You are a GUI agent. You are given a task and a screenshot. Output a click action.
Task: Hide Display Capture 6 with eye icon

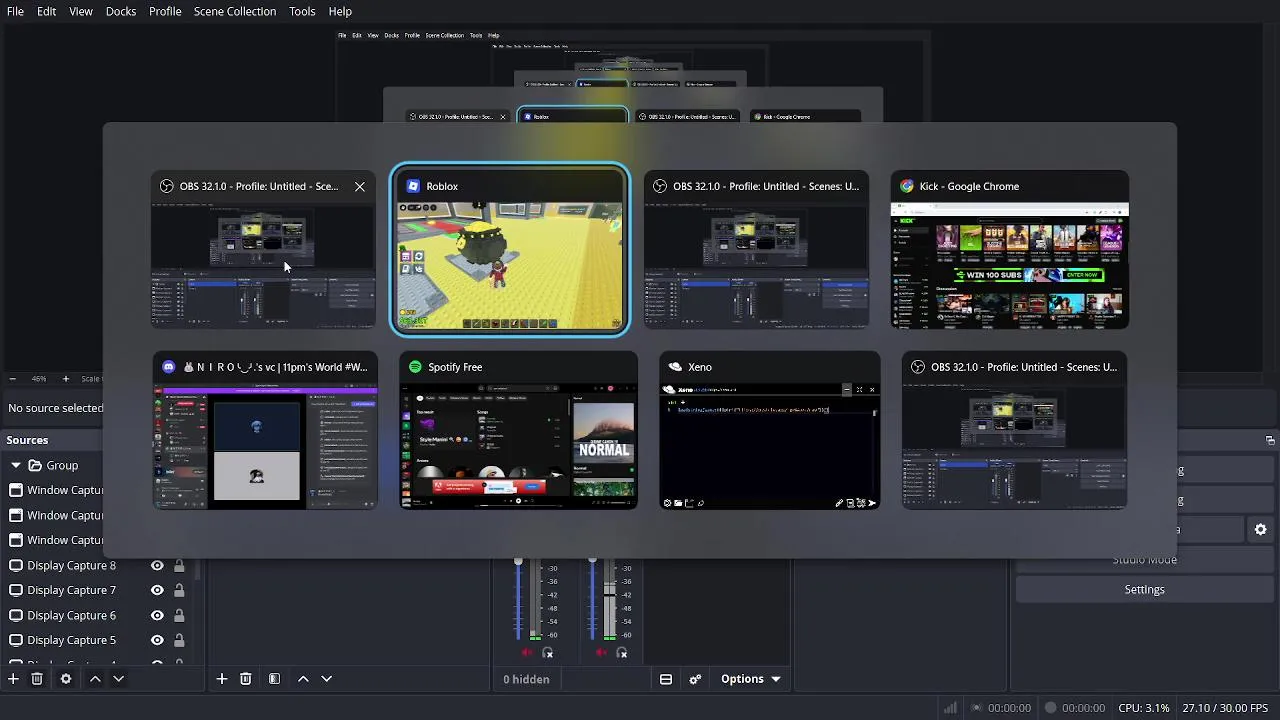point(157,615)
